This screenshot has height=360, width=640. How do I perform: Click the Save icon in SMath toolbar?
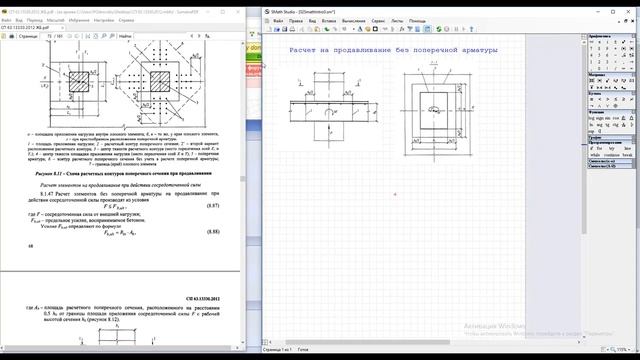[284, 29]
